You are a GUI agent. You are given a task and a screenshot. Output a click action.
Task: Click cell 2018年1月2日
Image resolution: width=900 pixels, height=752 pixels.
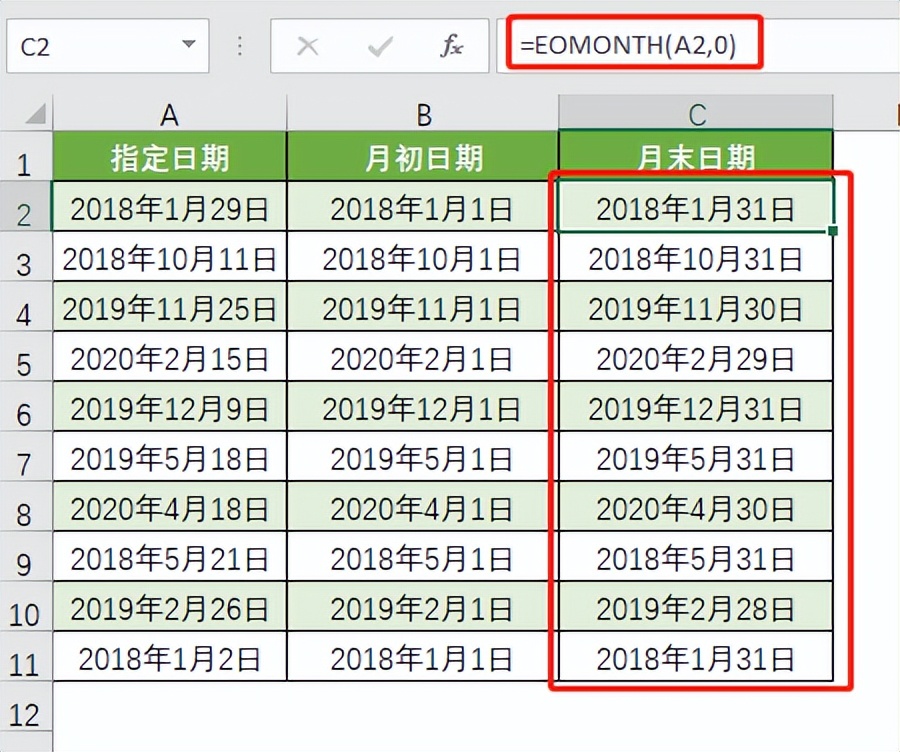169,657
